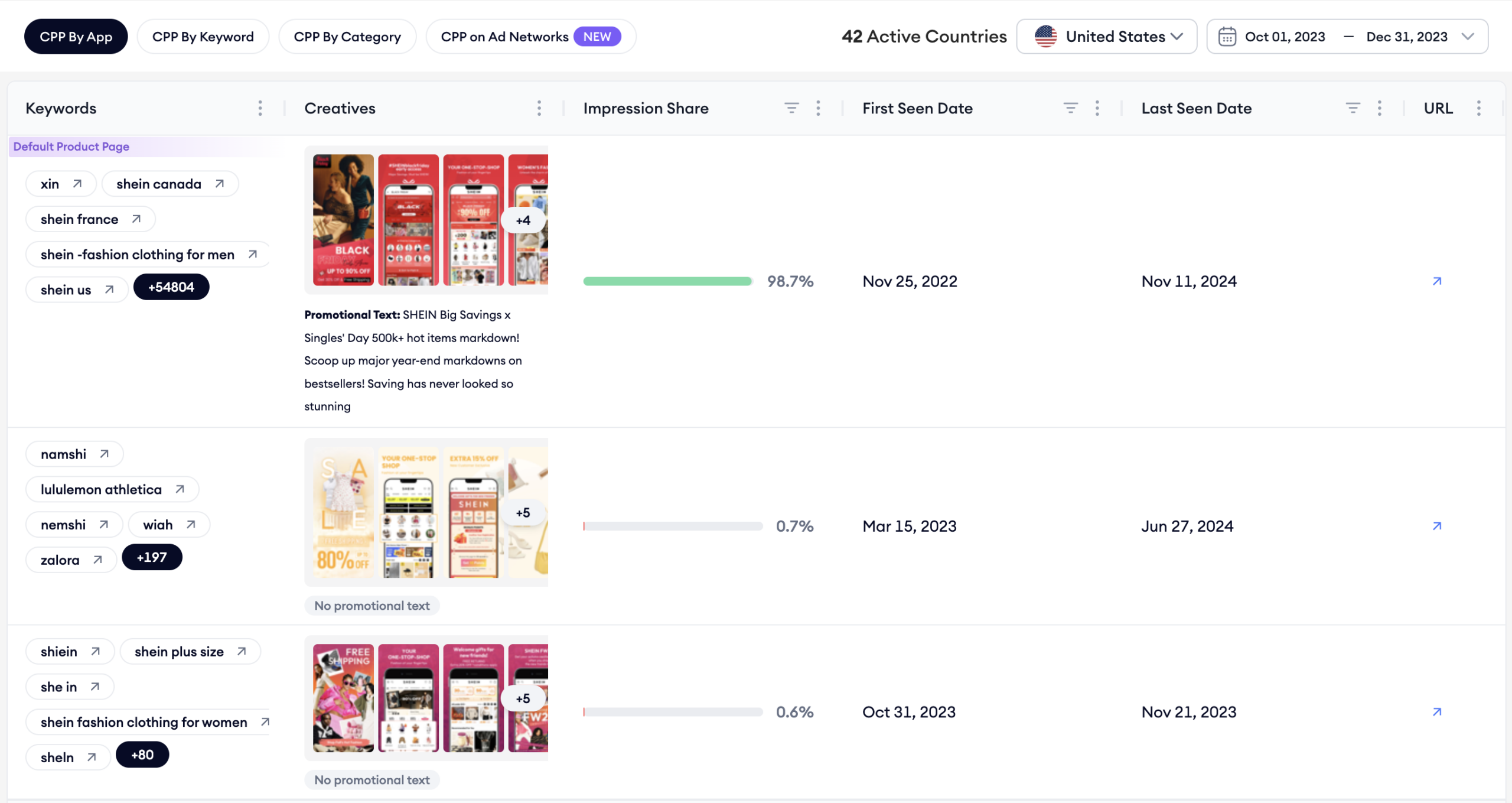Filter the Impression Share column

click(x=791, y=108)
